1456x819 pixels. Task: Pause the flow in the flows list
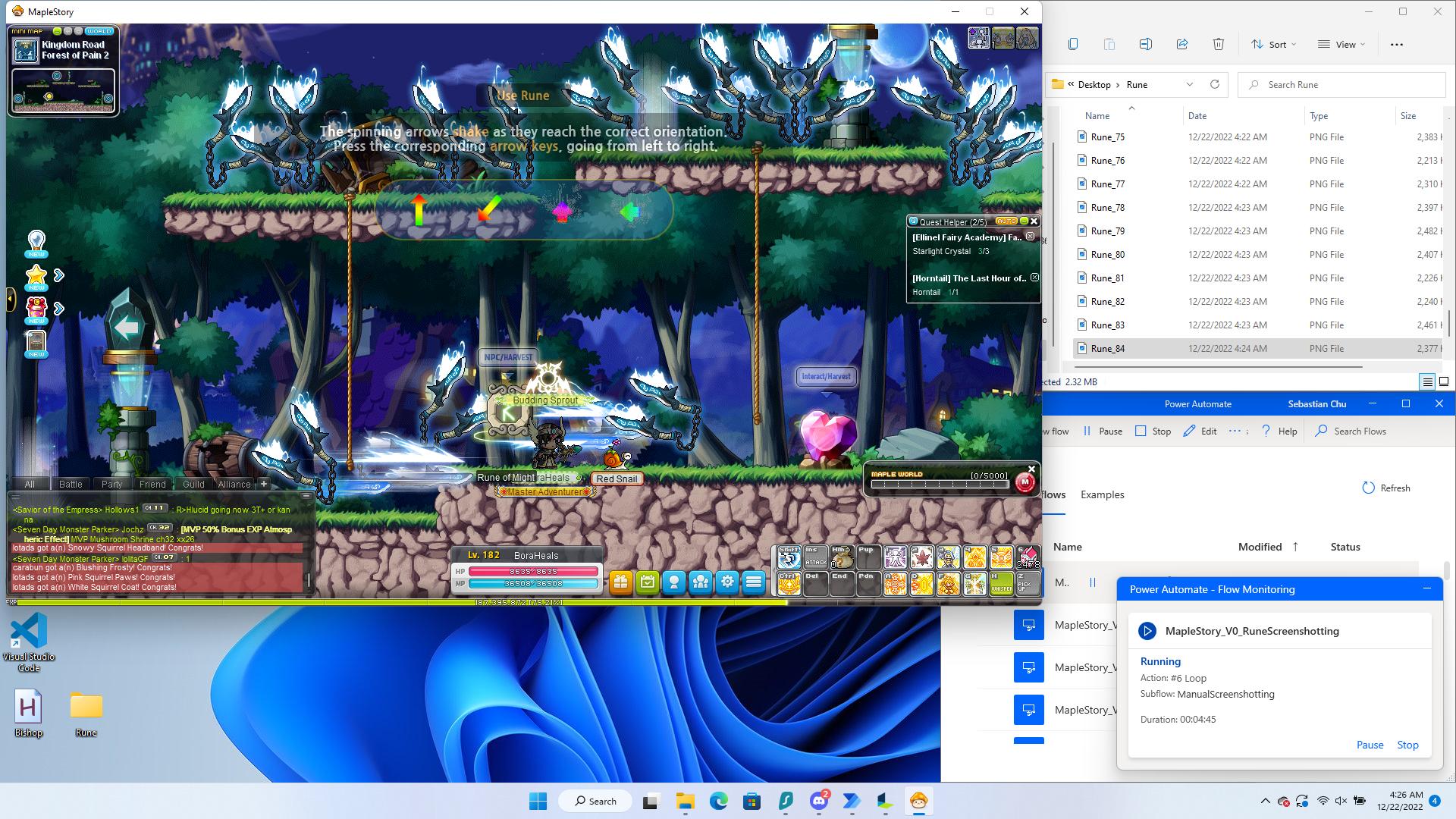coord(1093,582)
